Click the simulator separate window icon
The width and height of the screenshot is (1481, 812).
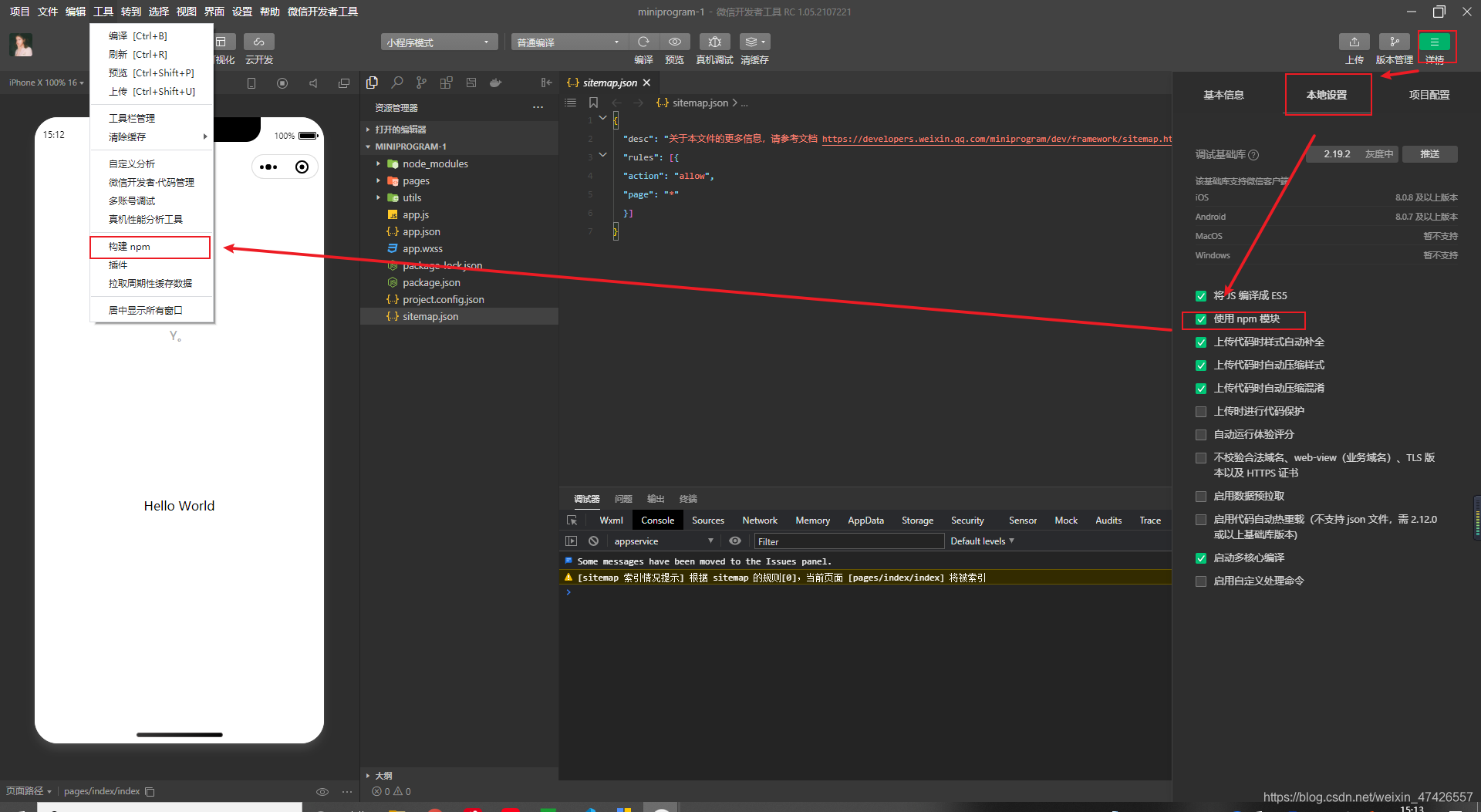point(344,83)
